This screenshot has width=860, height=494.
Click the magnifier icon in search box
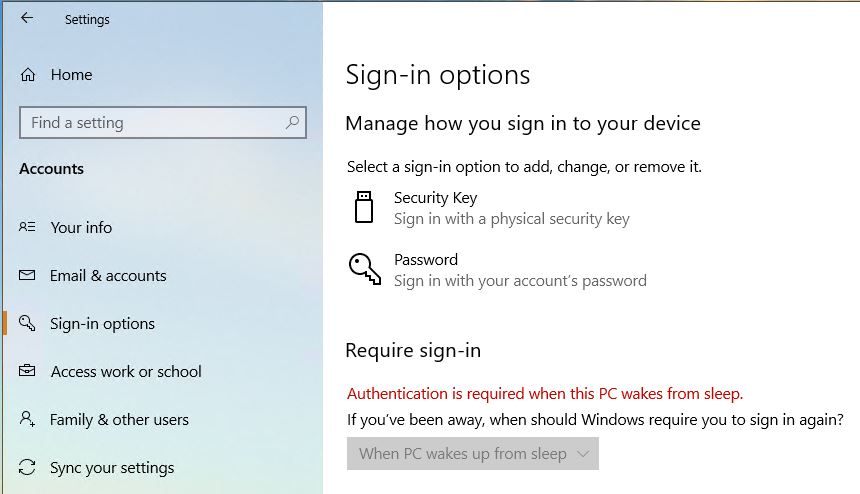tap(292, 122)
